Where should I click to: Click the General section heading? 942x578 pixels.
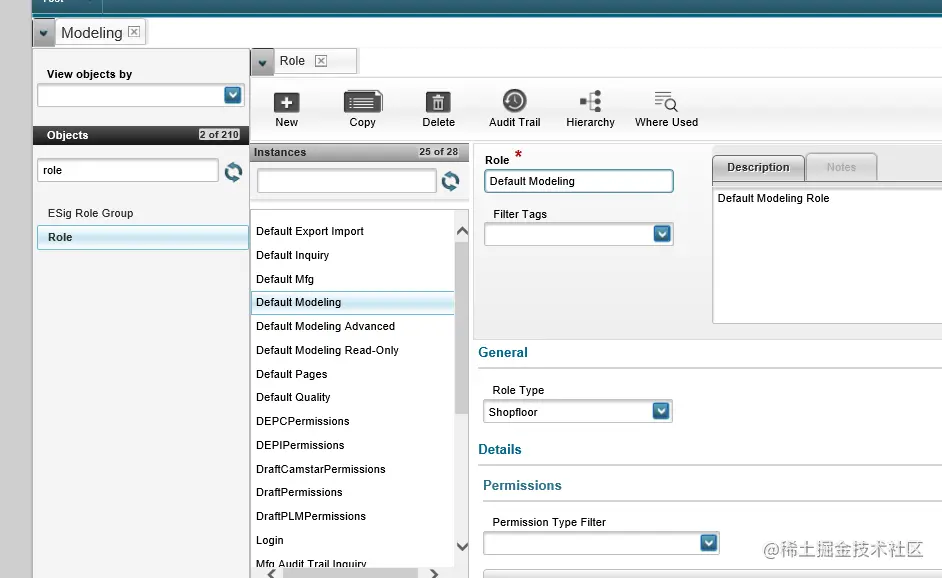click(x=503, y=353)
